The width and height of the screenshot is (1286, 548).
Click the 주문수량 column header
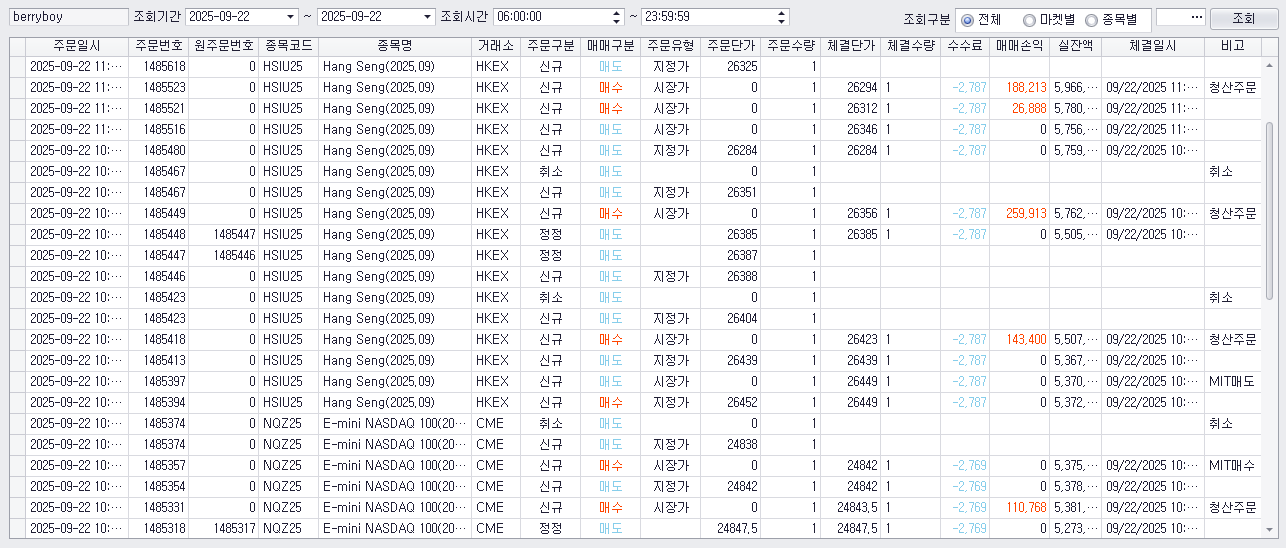click(x=791, y=46)
